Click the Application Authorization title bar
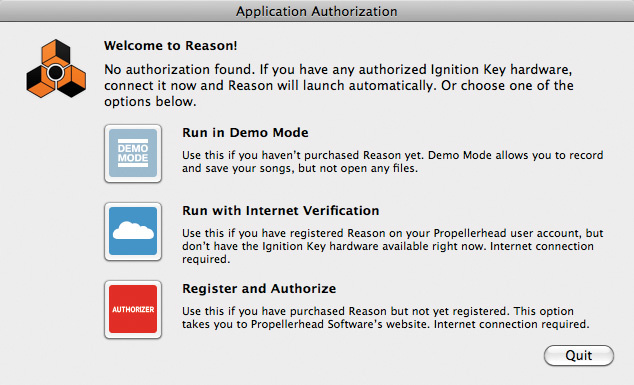 click(x=317, y=11)
